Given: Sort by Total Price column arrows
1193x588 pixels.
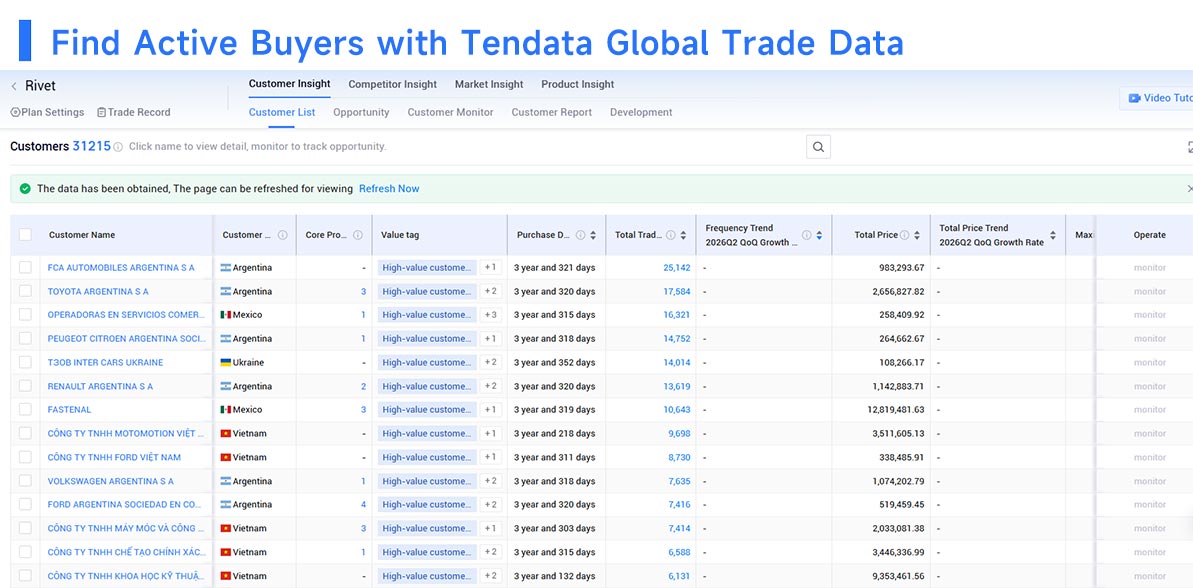Looking at the screenshot, I should (x=917, y=235).
